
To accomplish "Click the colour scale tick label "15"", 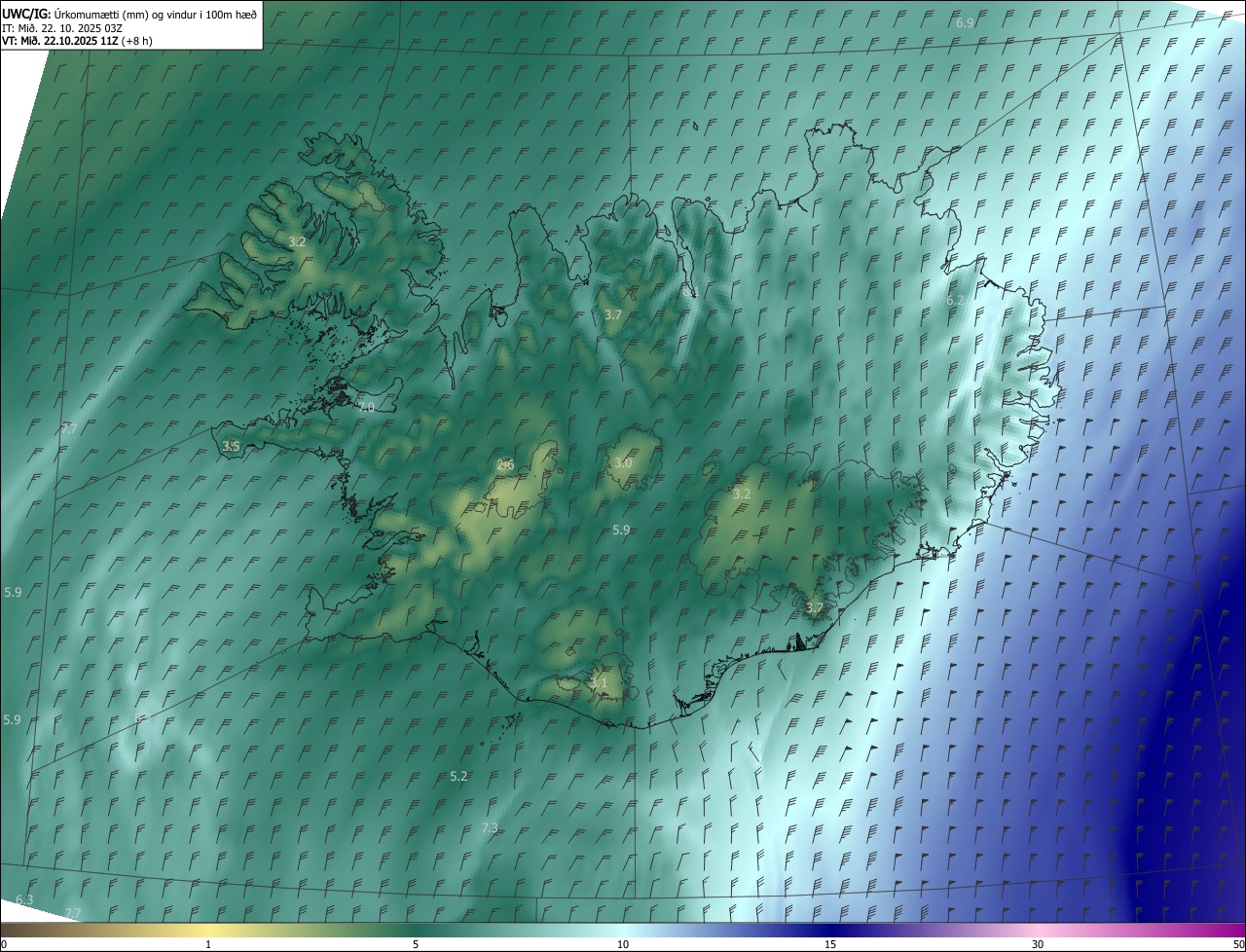I will pos(830,944).
